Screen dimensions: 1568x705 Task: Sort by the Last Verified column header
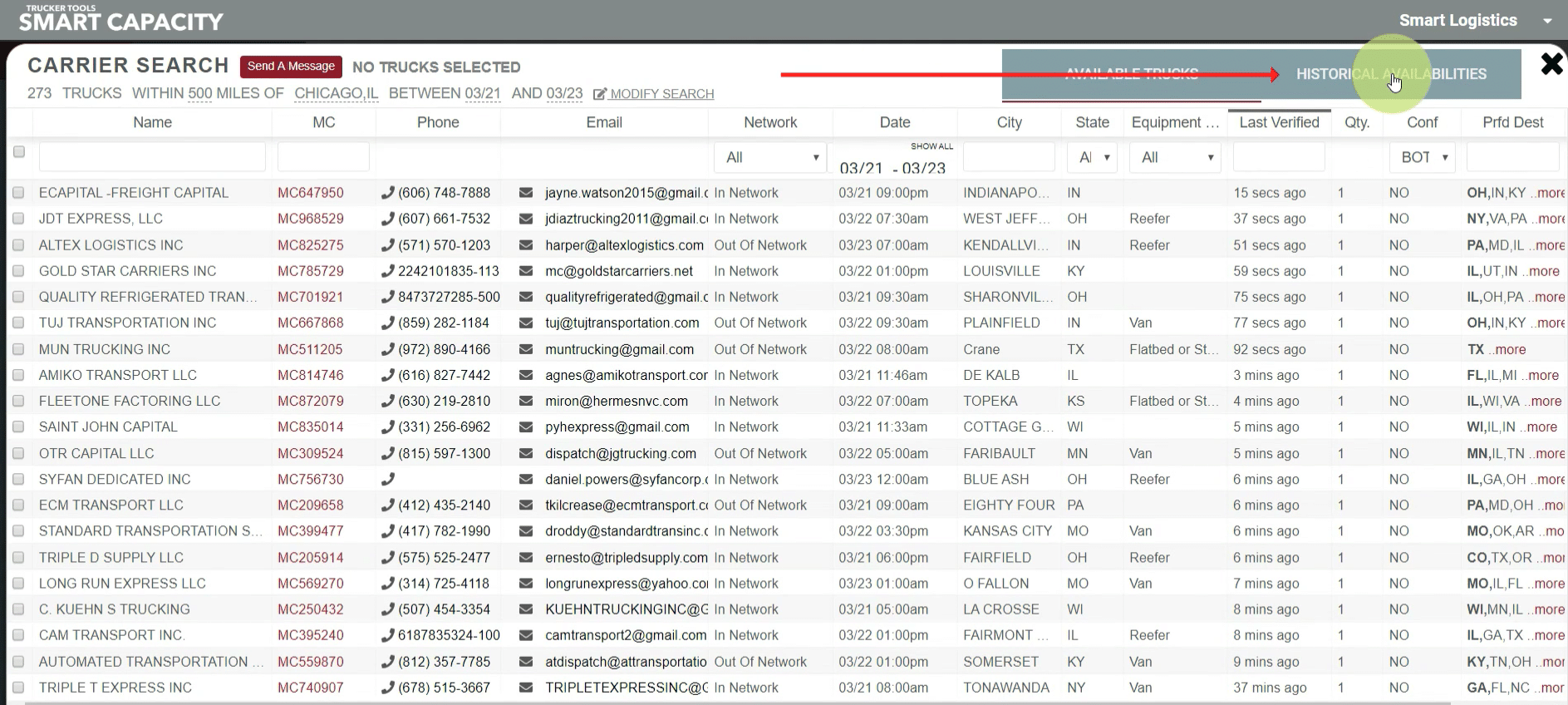click(x=1279, y=122)
